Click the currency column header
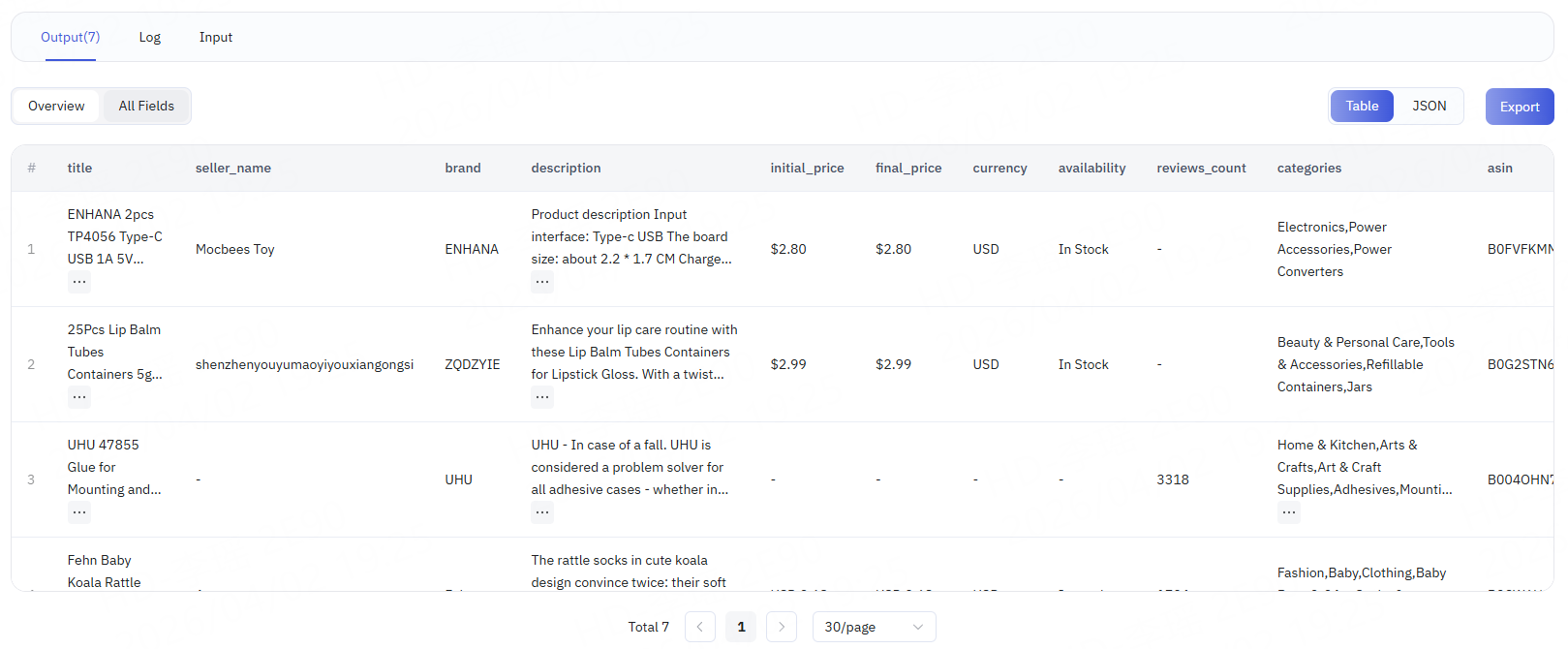 pos(999,168)
